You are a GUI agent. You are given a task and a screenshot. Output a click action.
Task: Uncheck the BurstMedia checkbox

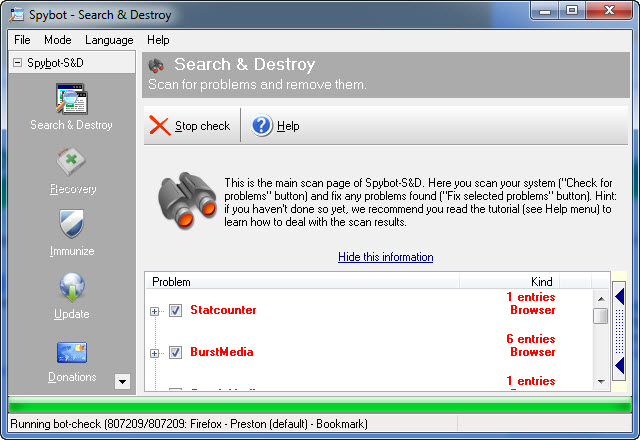click(176, 352)
